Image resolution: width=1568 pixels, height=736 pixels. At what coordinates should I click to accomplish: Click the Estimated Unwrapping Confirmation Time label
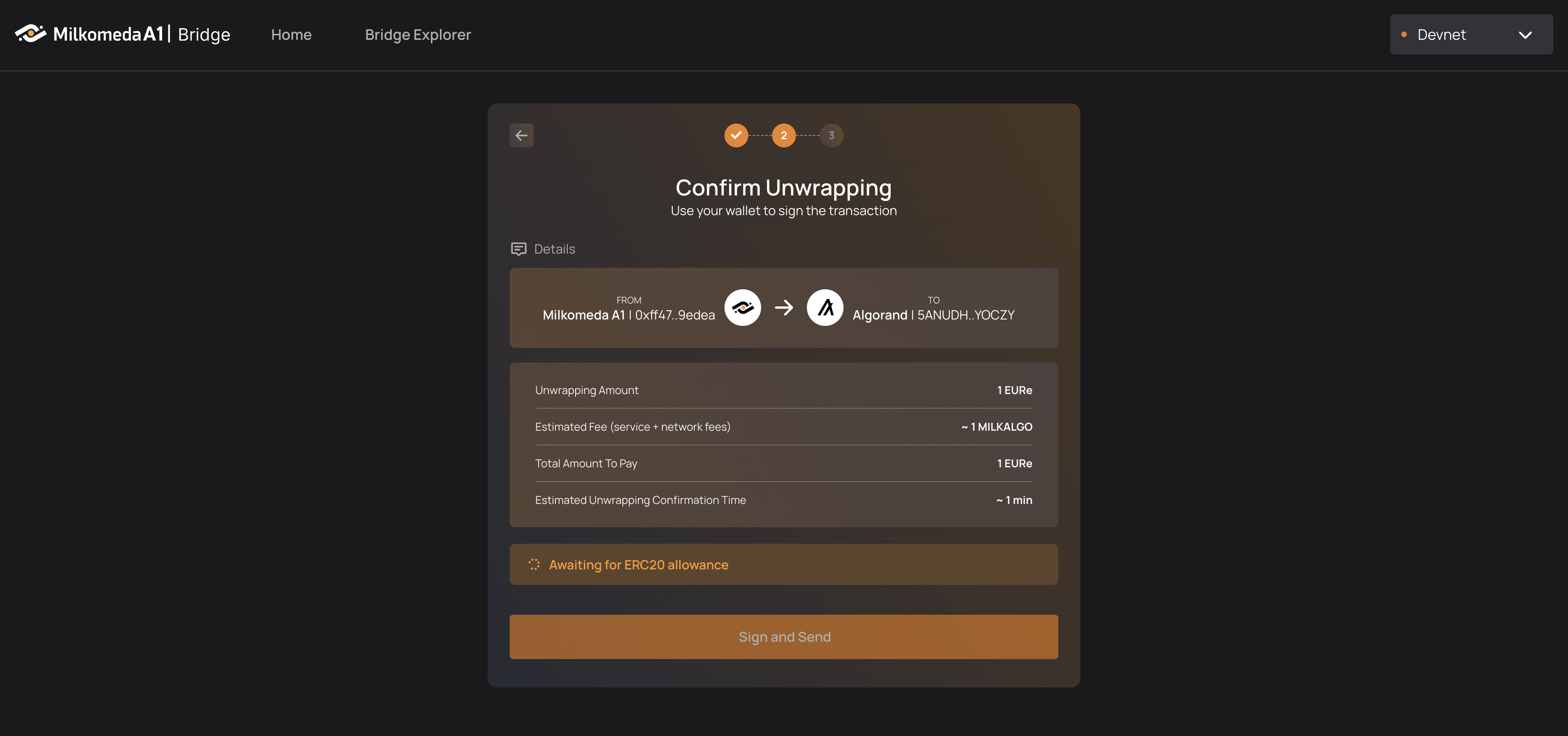pyautogui.click(x=640, y=500)
